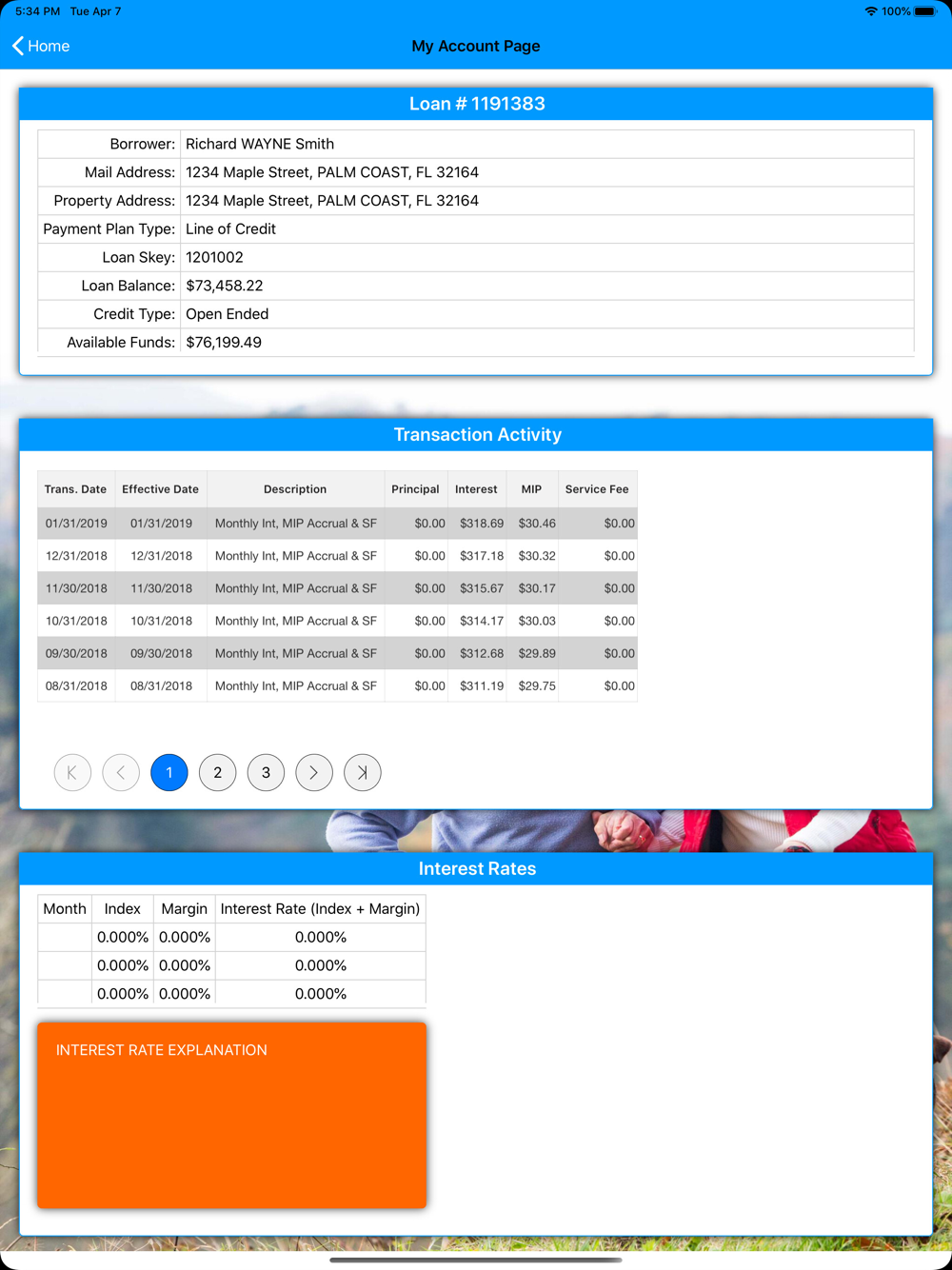Click the $318.69 interest amount
Viewport: 952px width, 1270px height.
pyautogui.click(x=482, y=523)
